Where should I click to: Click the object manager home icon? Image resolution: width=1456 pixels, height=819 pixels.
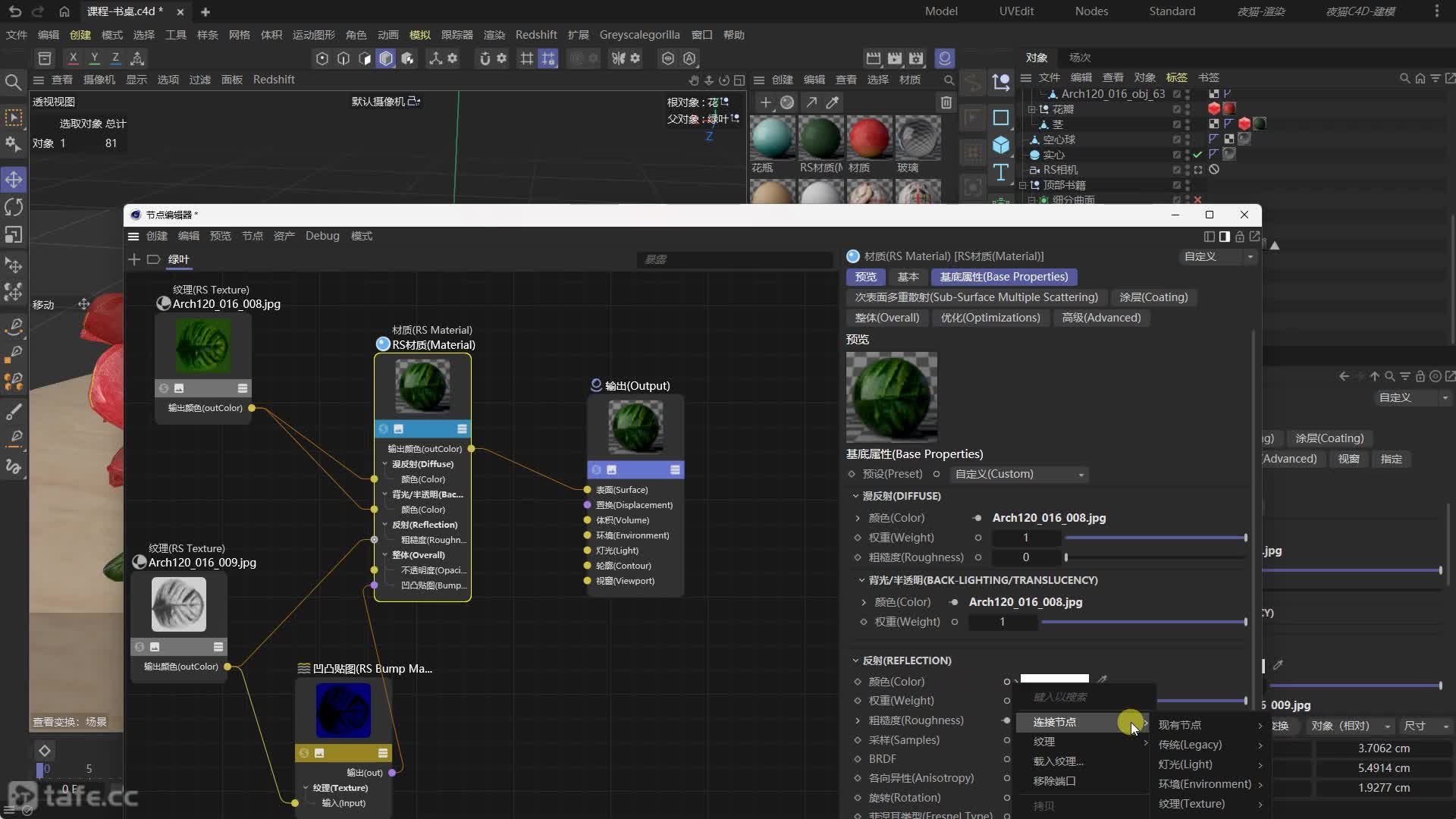[x=1420, y=78]
